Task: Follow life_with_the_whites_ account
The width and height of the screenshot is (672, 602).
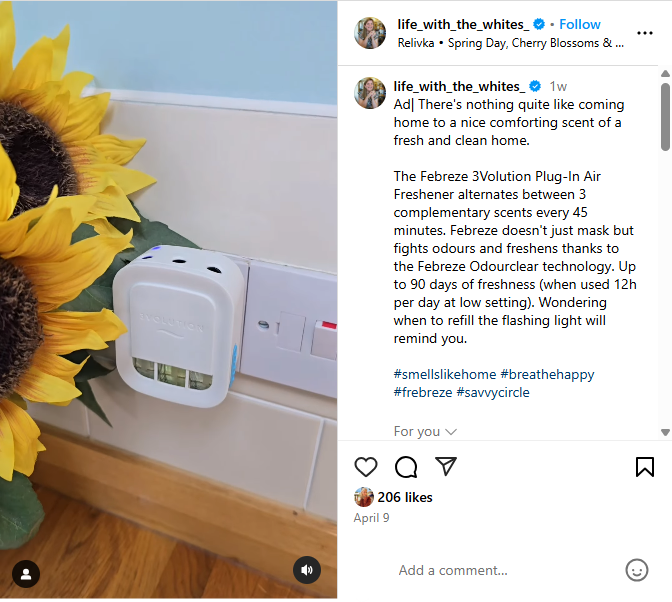Action: (x=579, y=24)
